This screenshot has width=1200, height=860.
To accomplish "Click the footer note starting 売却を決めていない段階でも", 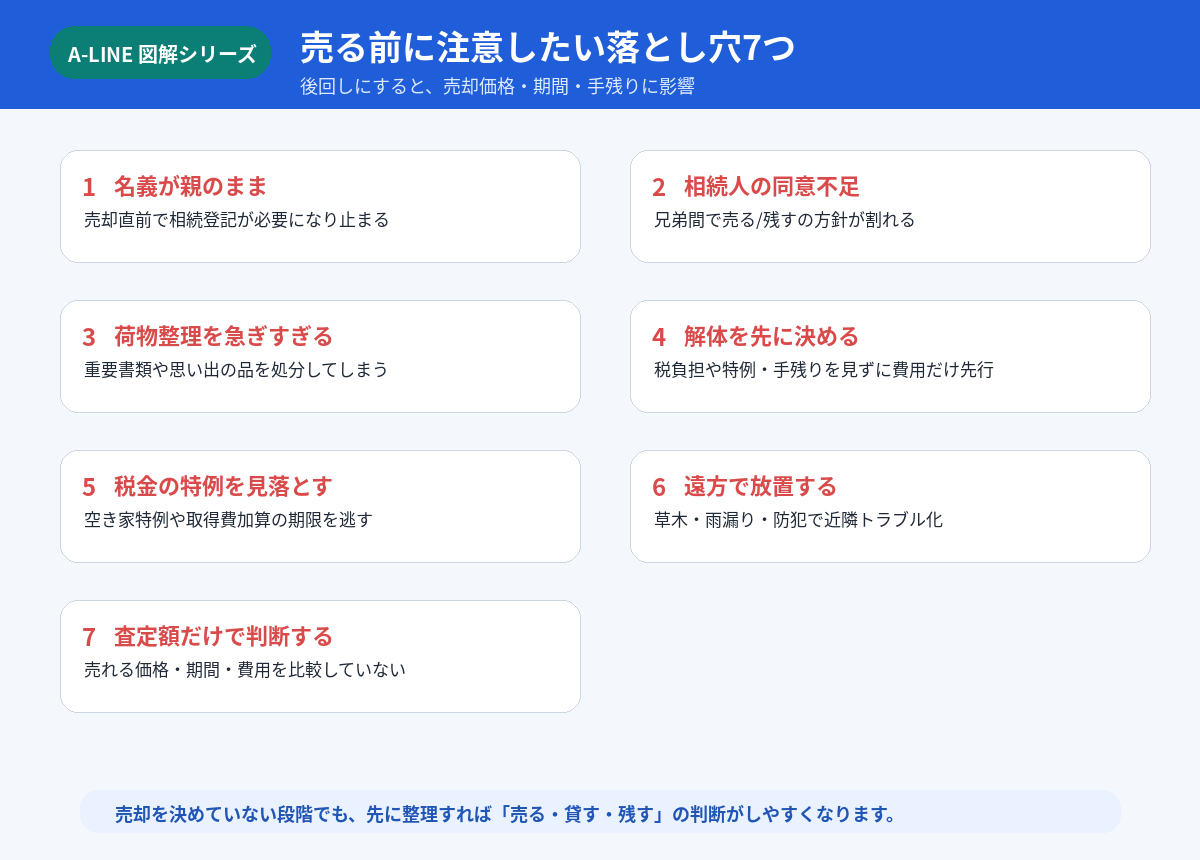I will point(508,813).
